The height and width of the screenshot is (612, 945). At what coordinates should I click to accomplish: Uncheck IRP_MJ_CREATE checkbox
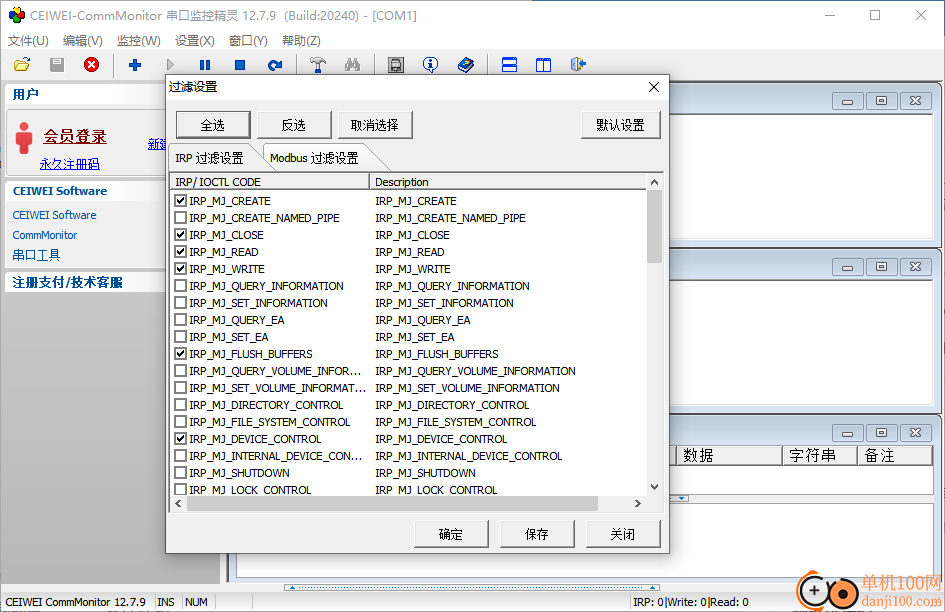tap(180, 200)
